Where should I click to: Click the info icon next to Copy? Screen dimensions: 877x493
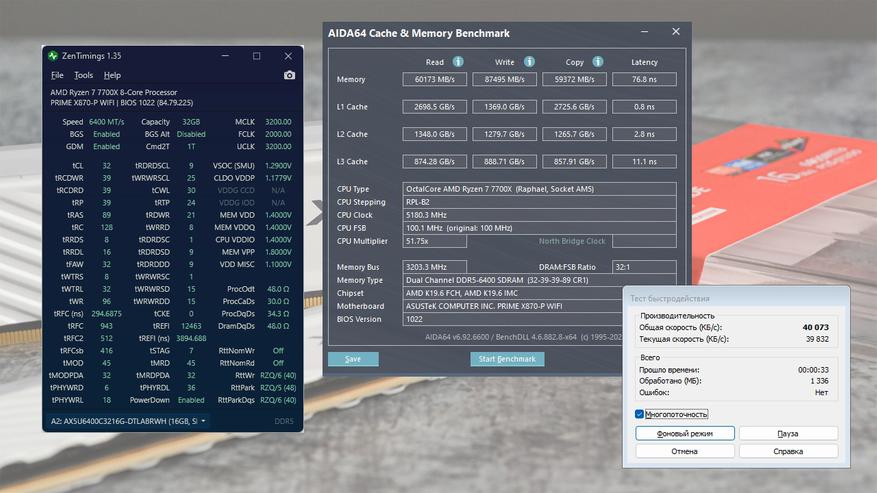[x=597, y=62]
